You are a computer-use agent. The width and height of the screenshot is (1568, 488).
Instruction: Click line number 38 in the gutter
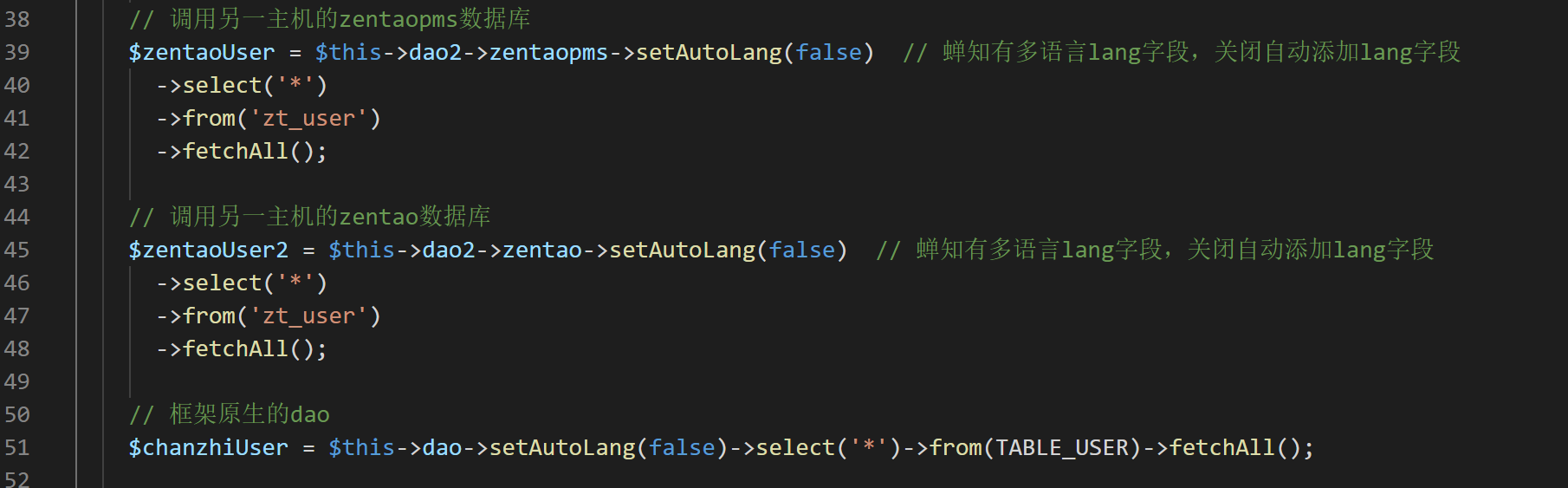17,19
